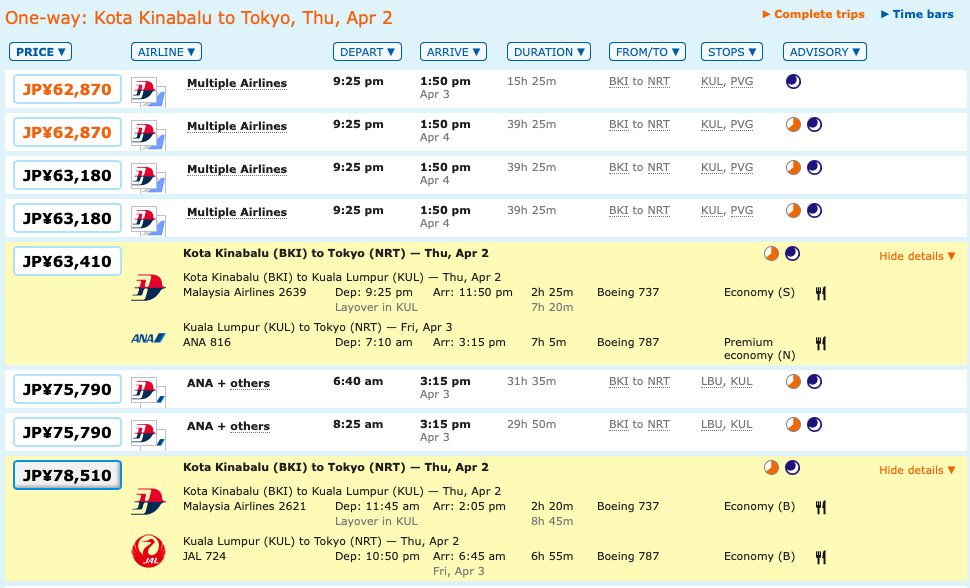
Task: Click 'others' link in the 6:40 am row
Action: pyautogui.click(x=250, y=383)
